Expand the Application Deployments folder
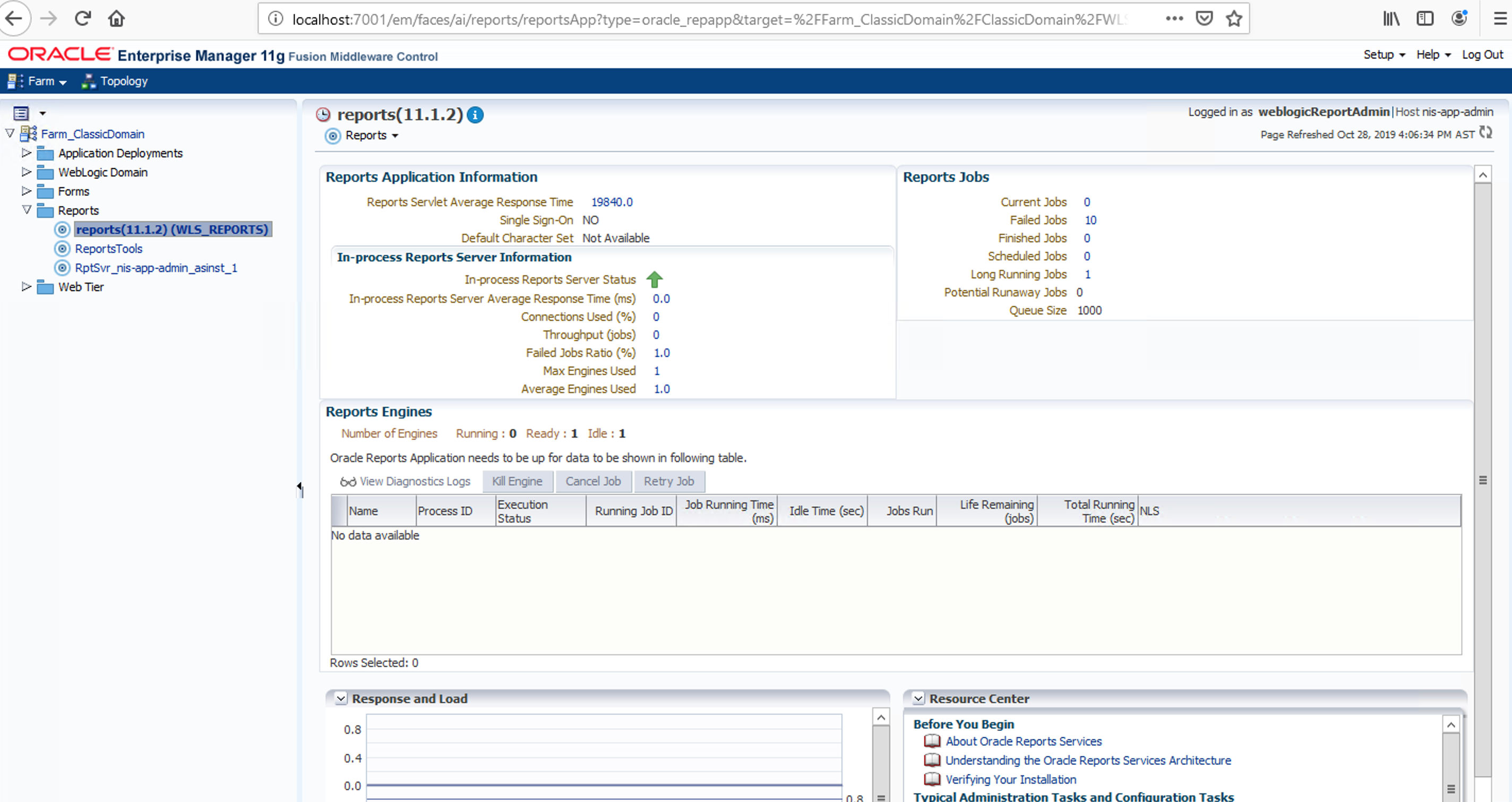 pos(26,152)
